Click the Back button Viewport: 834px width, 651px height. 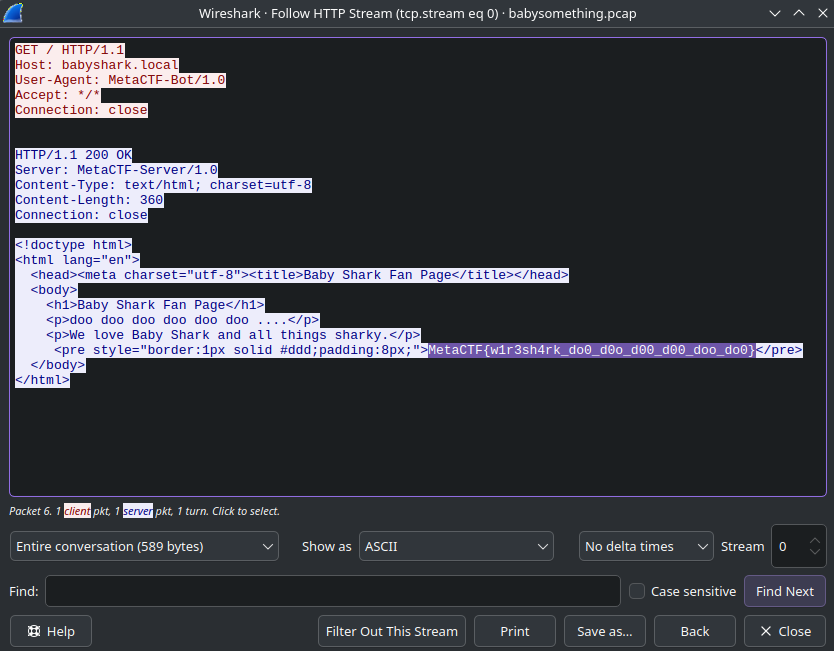click(695, 631)
